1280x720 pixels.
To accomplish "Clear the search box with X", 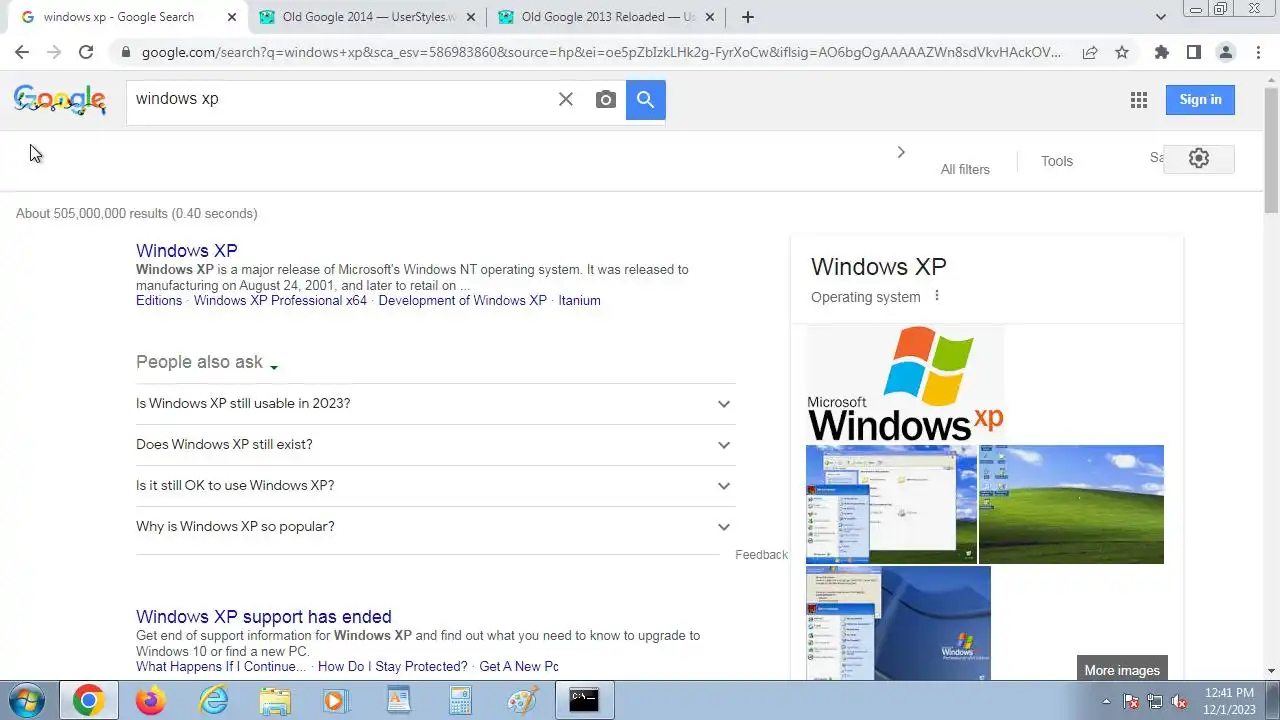I will [x=566, y=99].
